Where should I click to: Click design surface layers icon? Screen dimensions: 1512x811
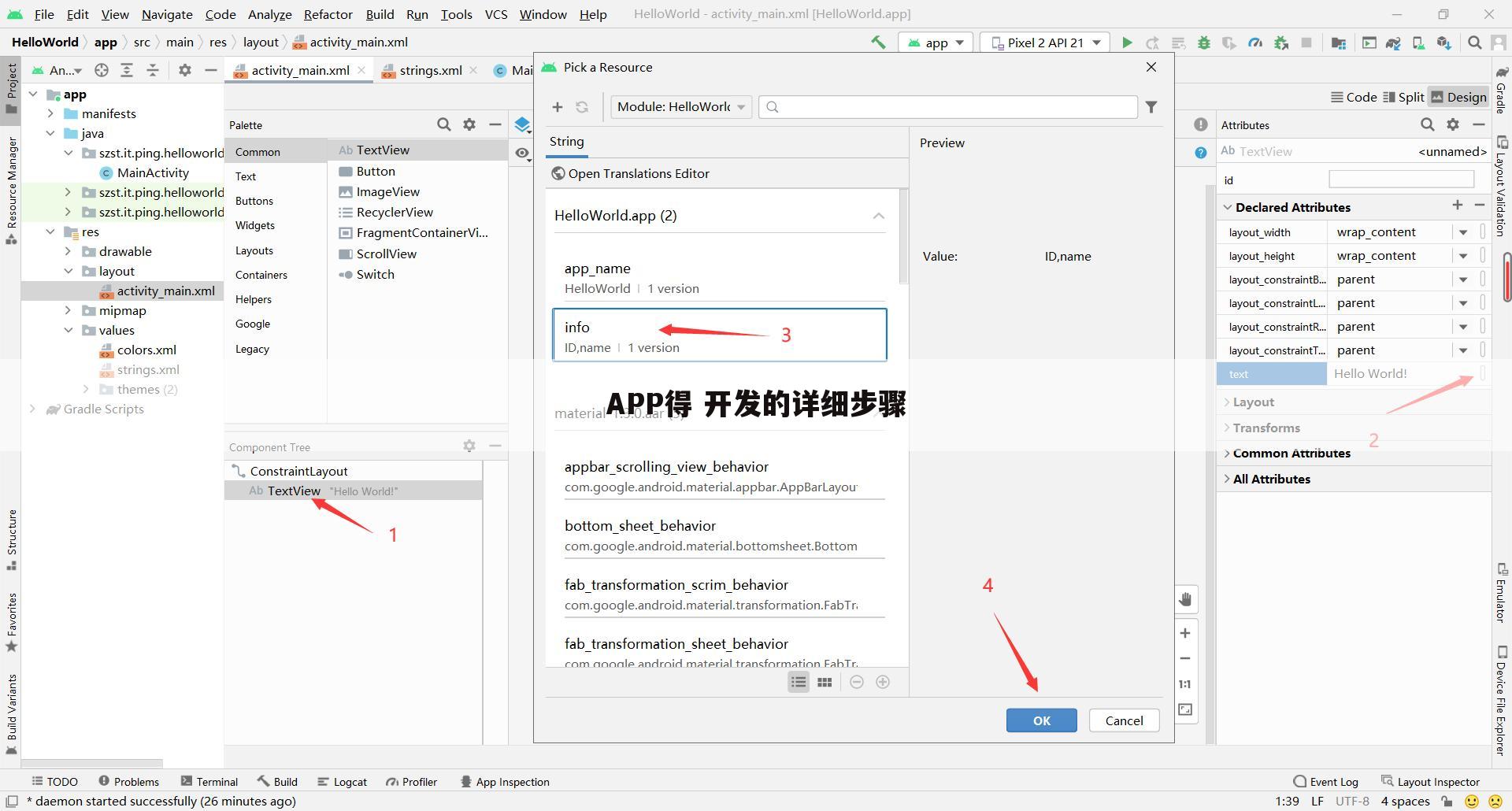pyautogui.click(x=522, y=124)
